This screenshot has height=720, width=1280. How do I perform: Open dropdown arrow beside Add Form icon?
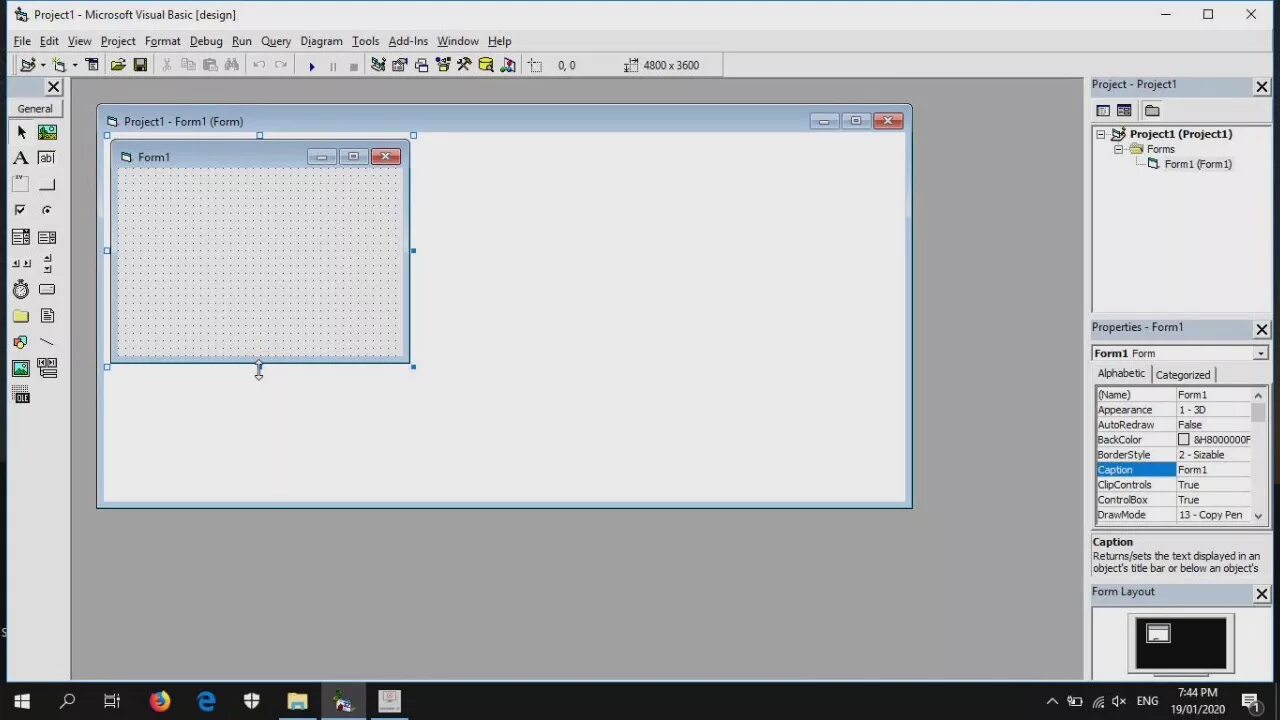(x=74, y=65)
